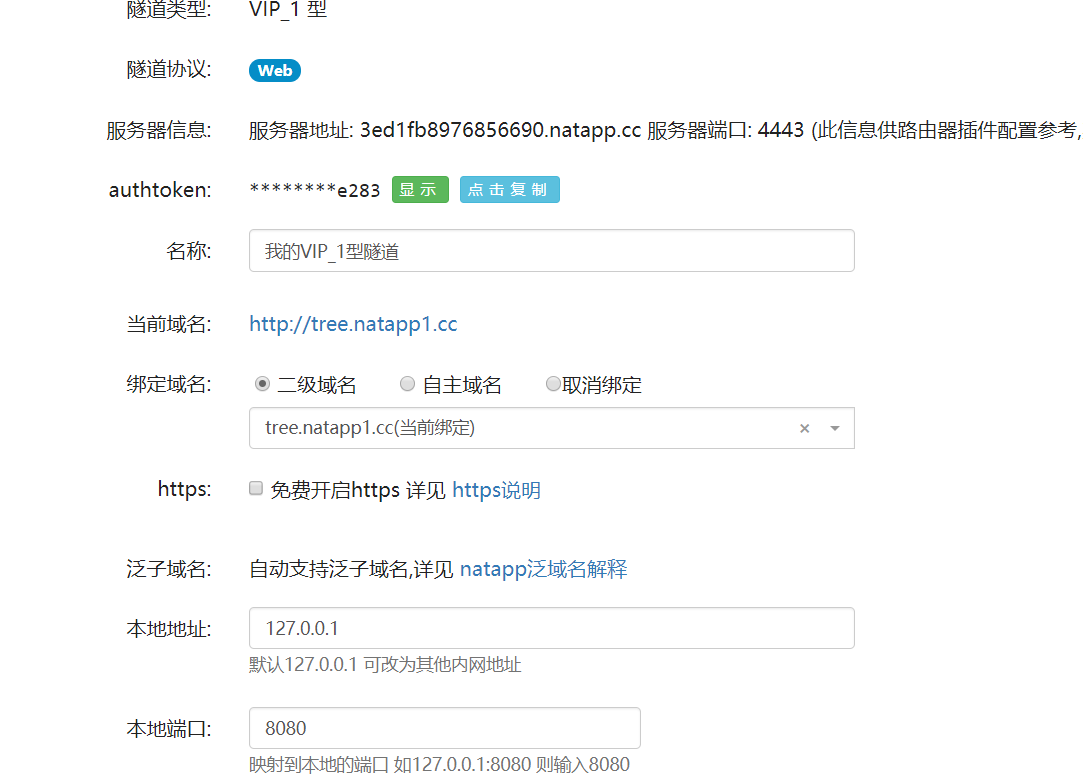Click the green 显示 button to show the authtoken
The height and width of the screenshot is (781, 1083).
[x=420, y=190]
